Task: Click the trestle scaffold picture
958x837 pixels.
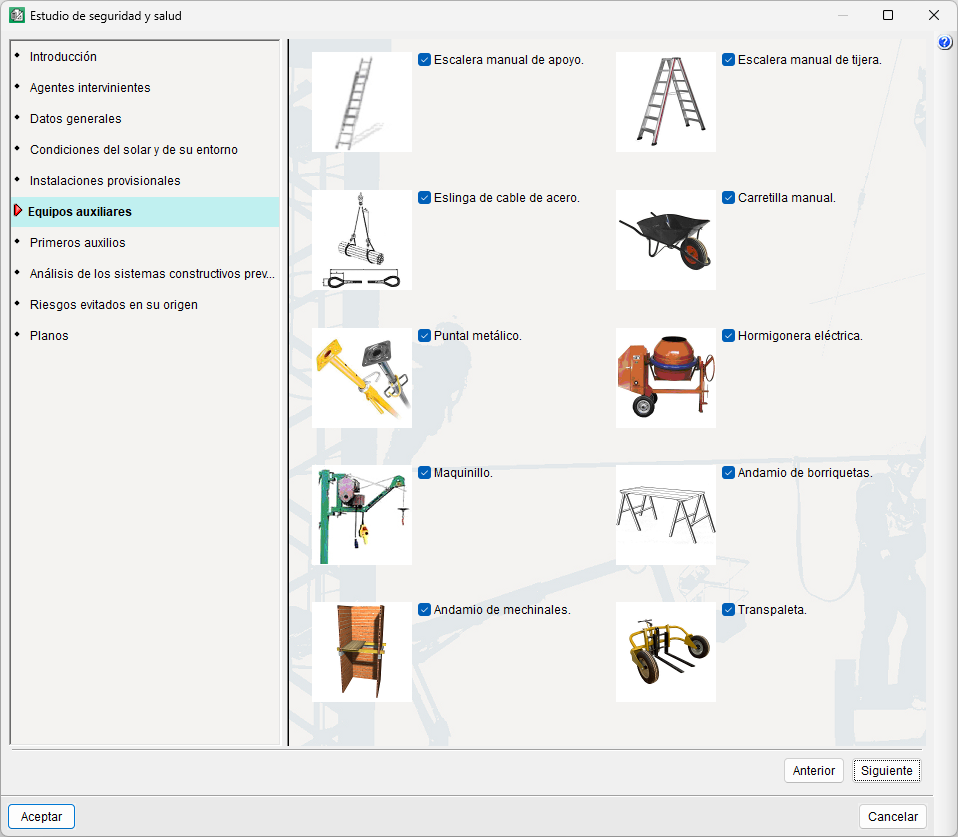Action: [x=665, y=514]
